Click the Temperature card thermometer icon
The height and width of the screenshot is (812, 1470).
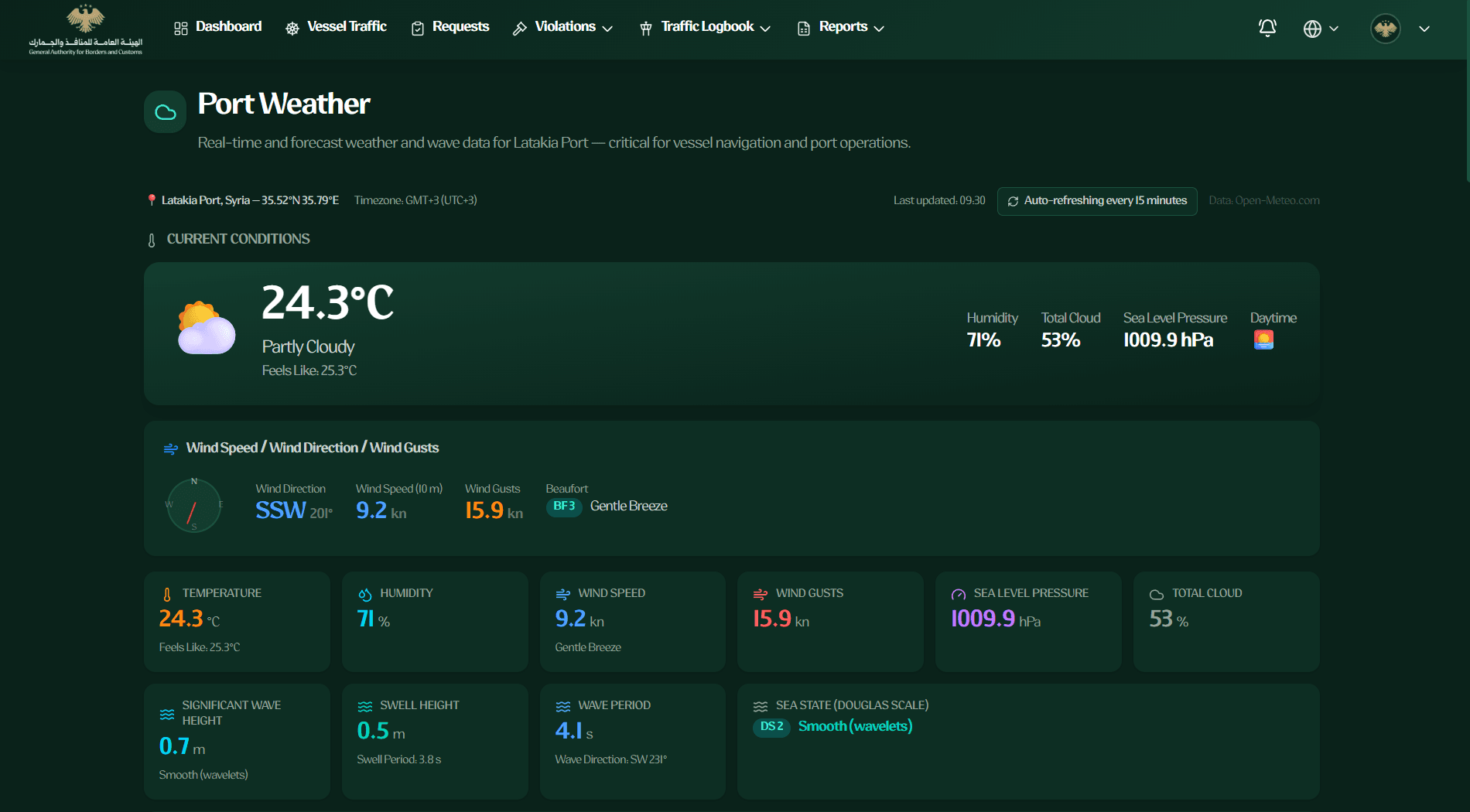point(167,594)
